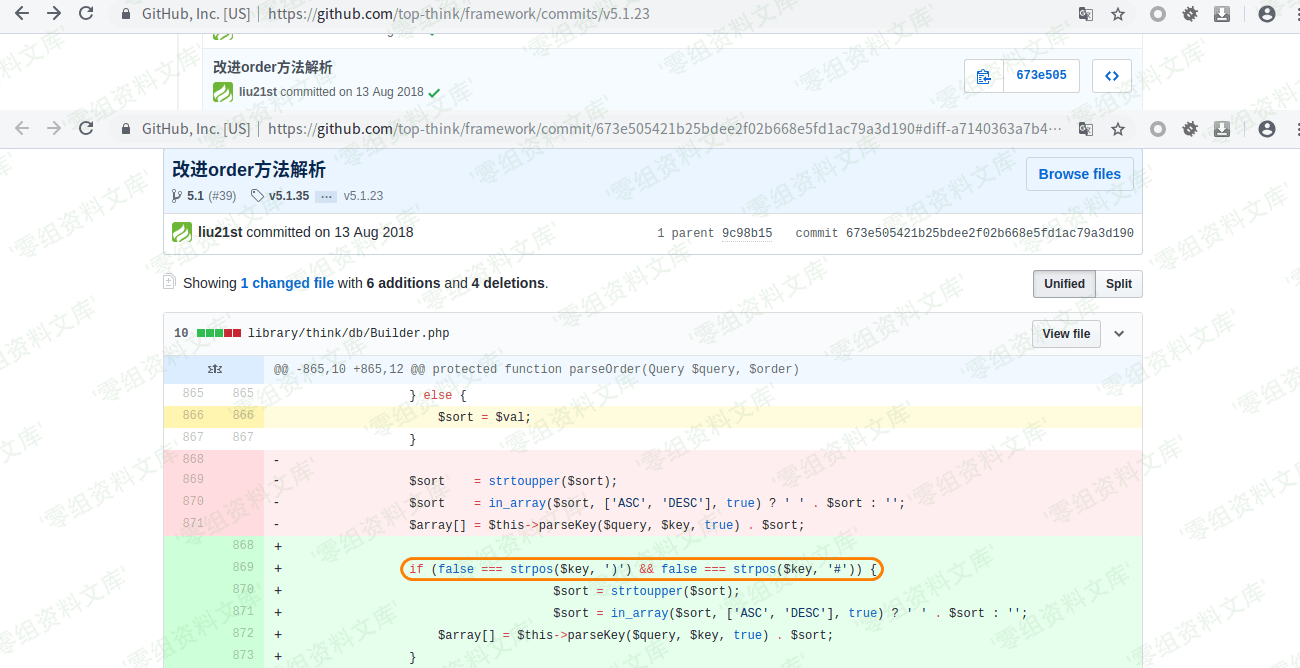1300x668 pixels.
Task: Expand hidden lines above the parseOrder hunk
Action: [x=213, y=369]
